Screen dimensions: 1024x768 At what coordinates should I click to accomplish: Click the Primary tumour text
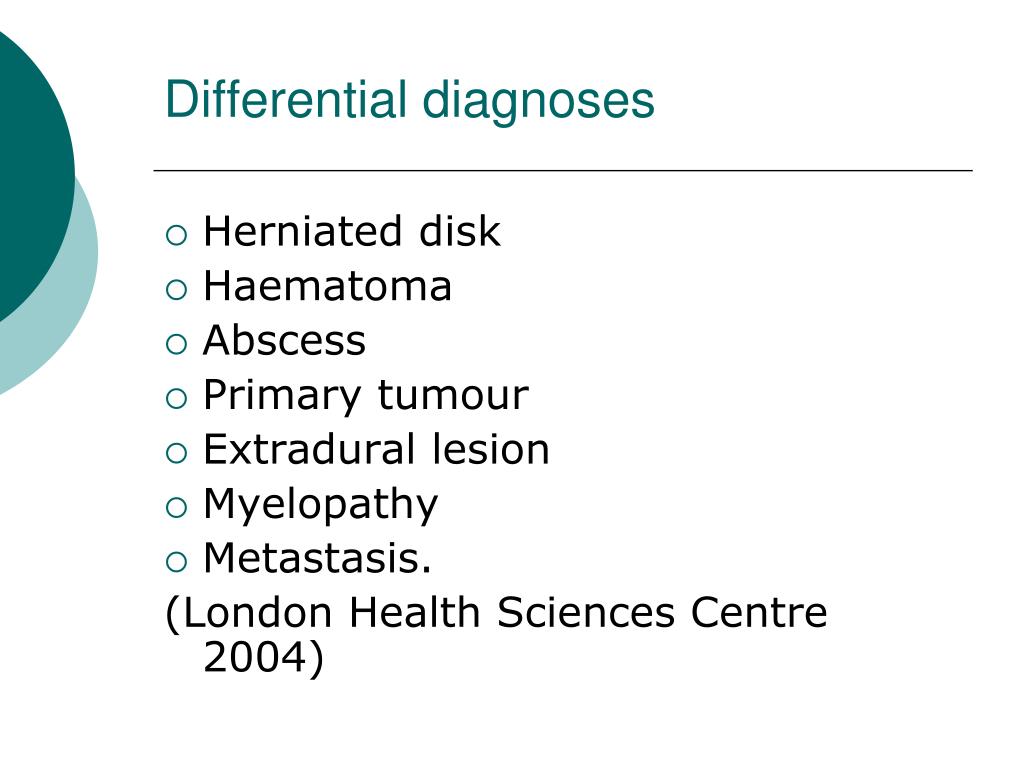(x=366, y=396)
